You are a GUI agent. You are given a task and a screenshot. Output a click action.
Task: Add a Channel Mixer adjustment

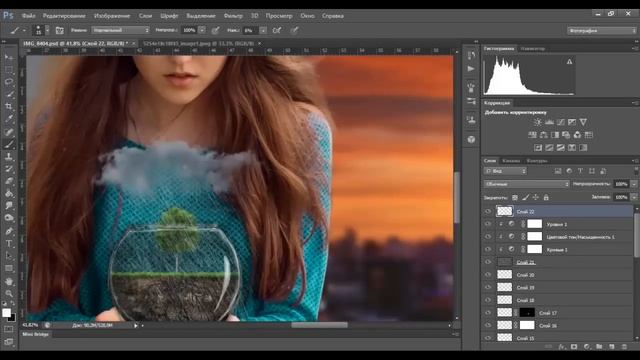pos(577,135)
